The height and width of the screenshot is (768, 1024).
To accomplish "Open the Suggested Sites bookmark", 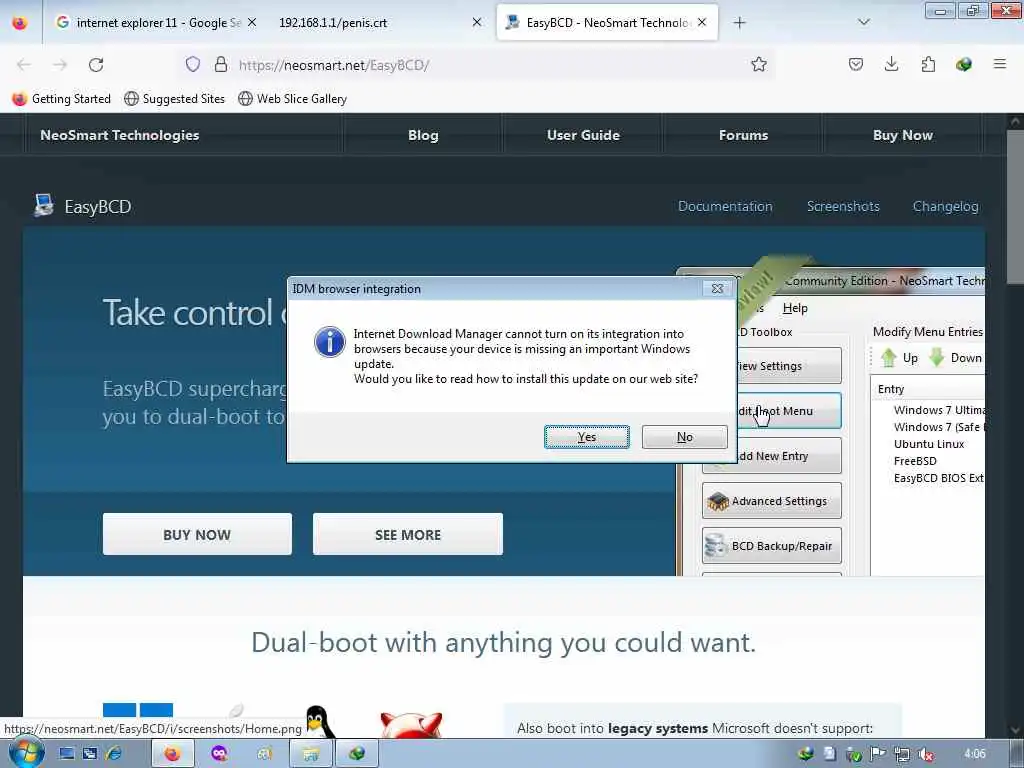I will click(174, 99).
